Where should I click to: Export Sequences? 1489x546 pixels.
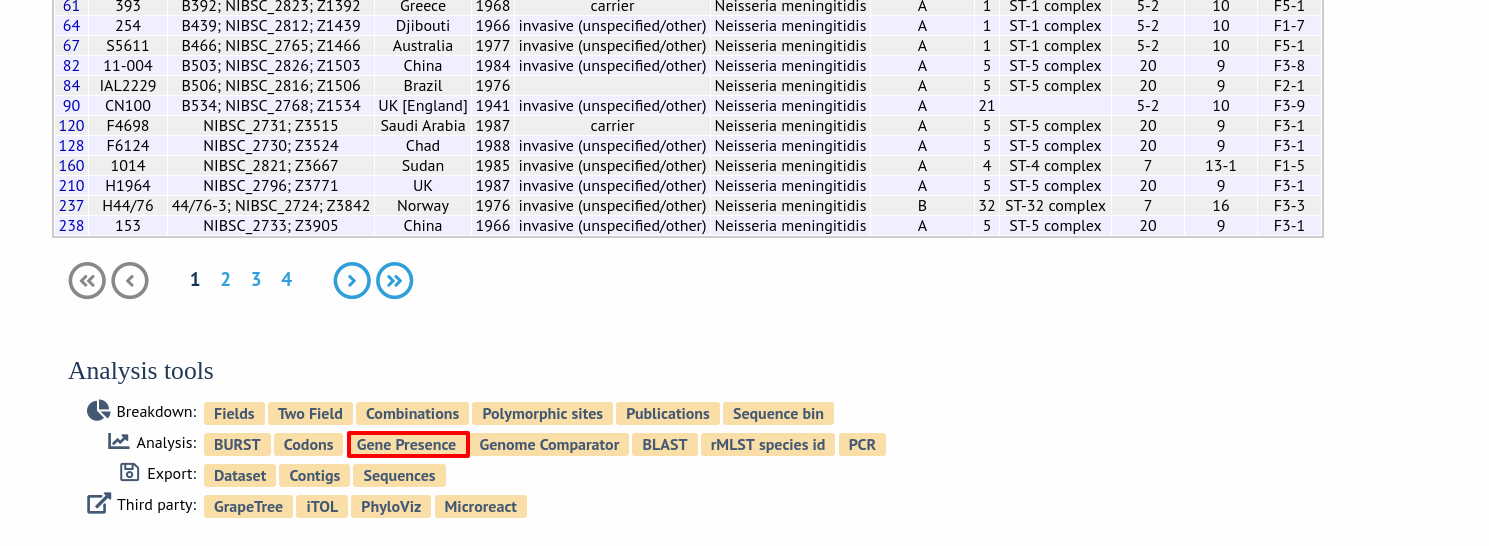click(399, 476)
